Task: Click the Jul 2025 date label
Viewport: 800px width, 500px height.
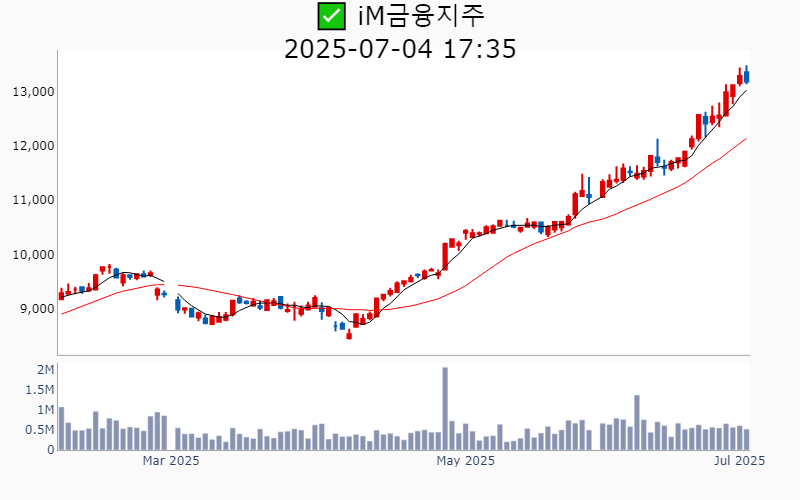Action: [739, 461]
